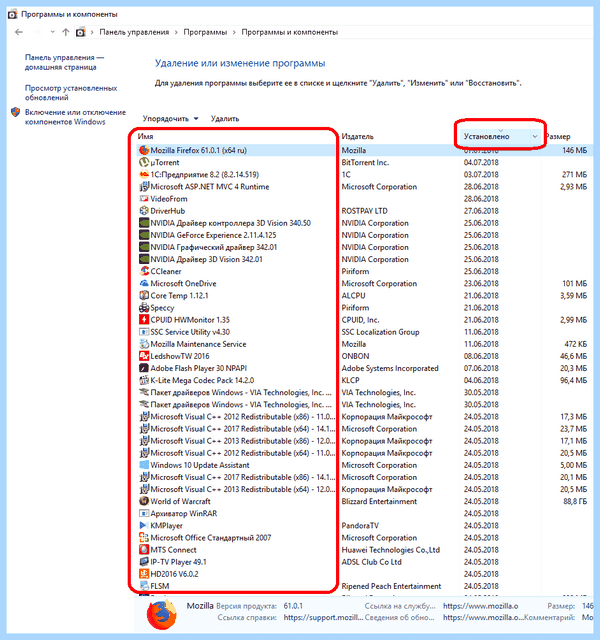
Task: Select NVIDIA Графический драйвер 342.01
Action: click(213, 247)
